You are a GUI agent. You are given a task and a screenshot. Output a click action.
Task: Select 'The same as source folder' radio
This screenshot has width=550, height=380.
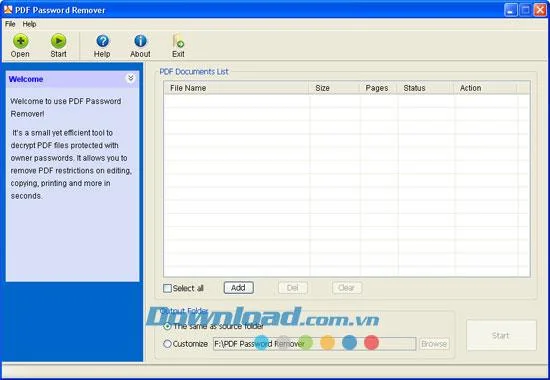tap(167, 326)
